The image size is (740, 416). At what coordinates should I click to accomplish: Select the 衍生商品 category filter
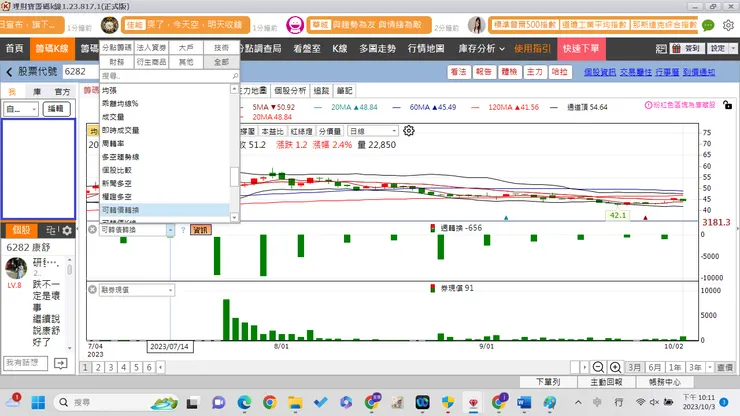click(x=151, y=62)
